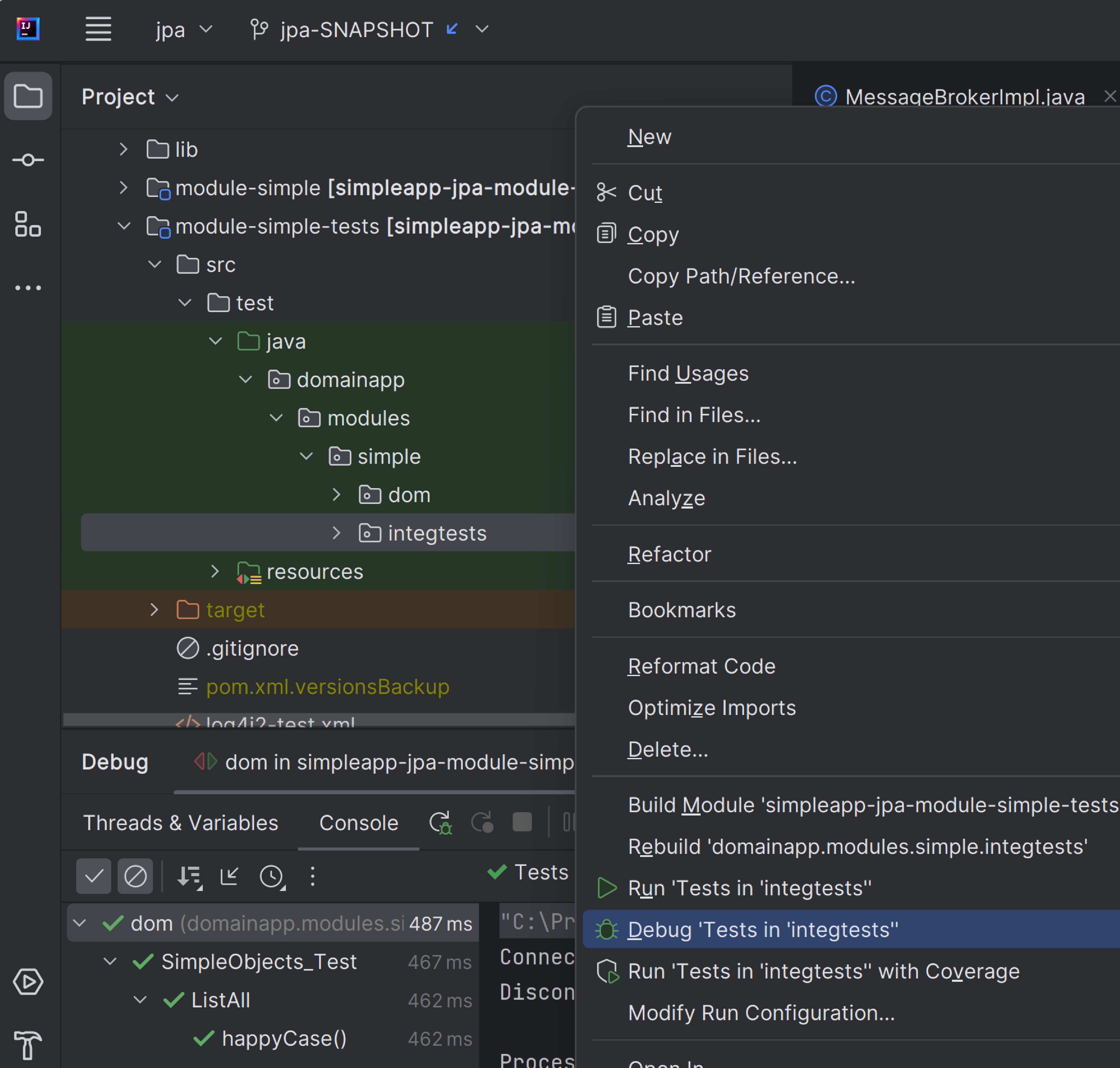Select Debug 'Tests in integtests' menu item
1120x1068 pixels.
(763, 930)
